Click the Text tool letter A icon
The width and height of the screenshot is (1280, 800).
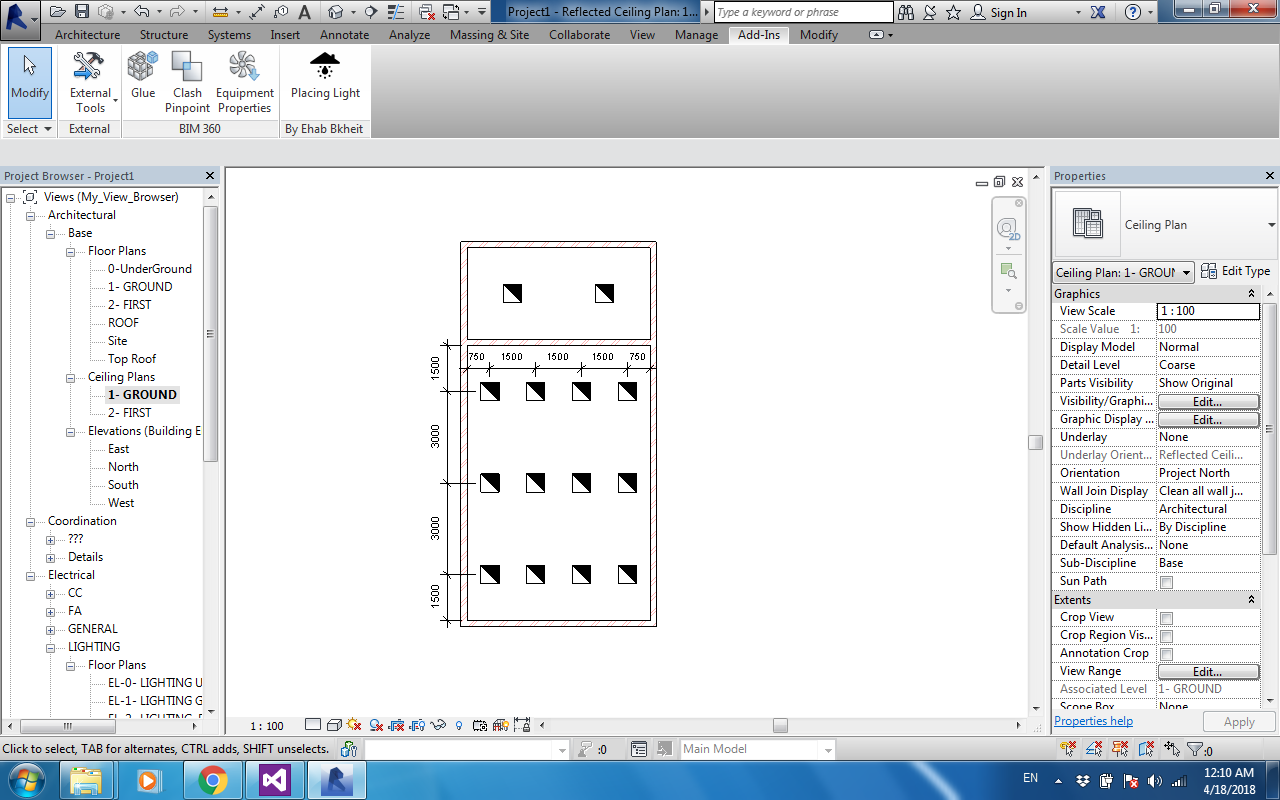305,12
